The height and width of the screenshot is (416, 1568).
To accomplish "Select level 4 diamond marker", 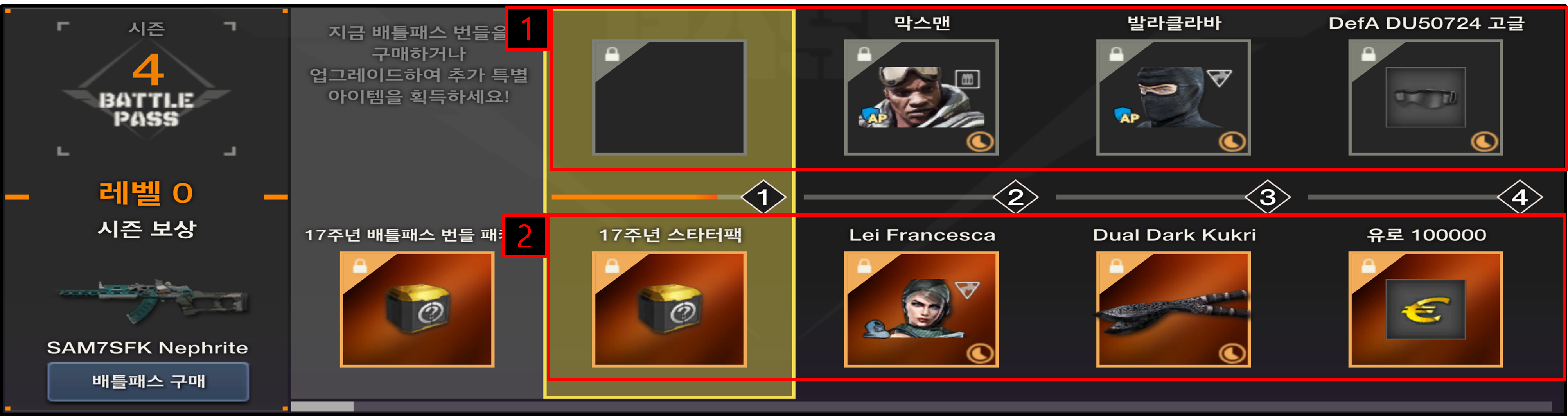I will (x=1519, y=197).
